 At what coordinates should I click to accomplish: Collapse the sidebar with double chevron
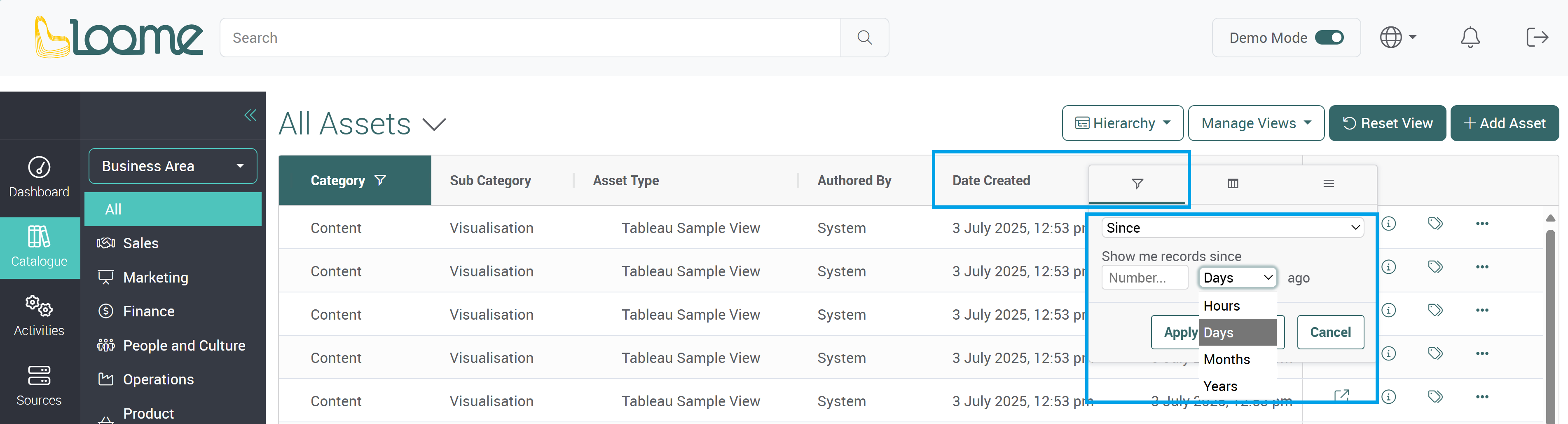[x=250, y=115]
